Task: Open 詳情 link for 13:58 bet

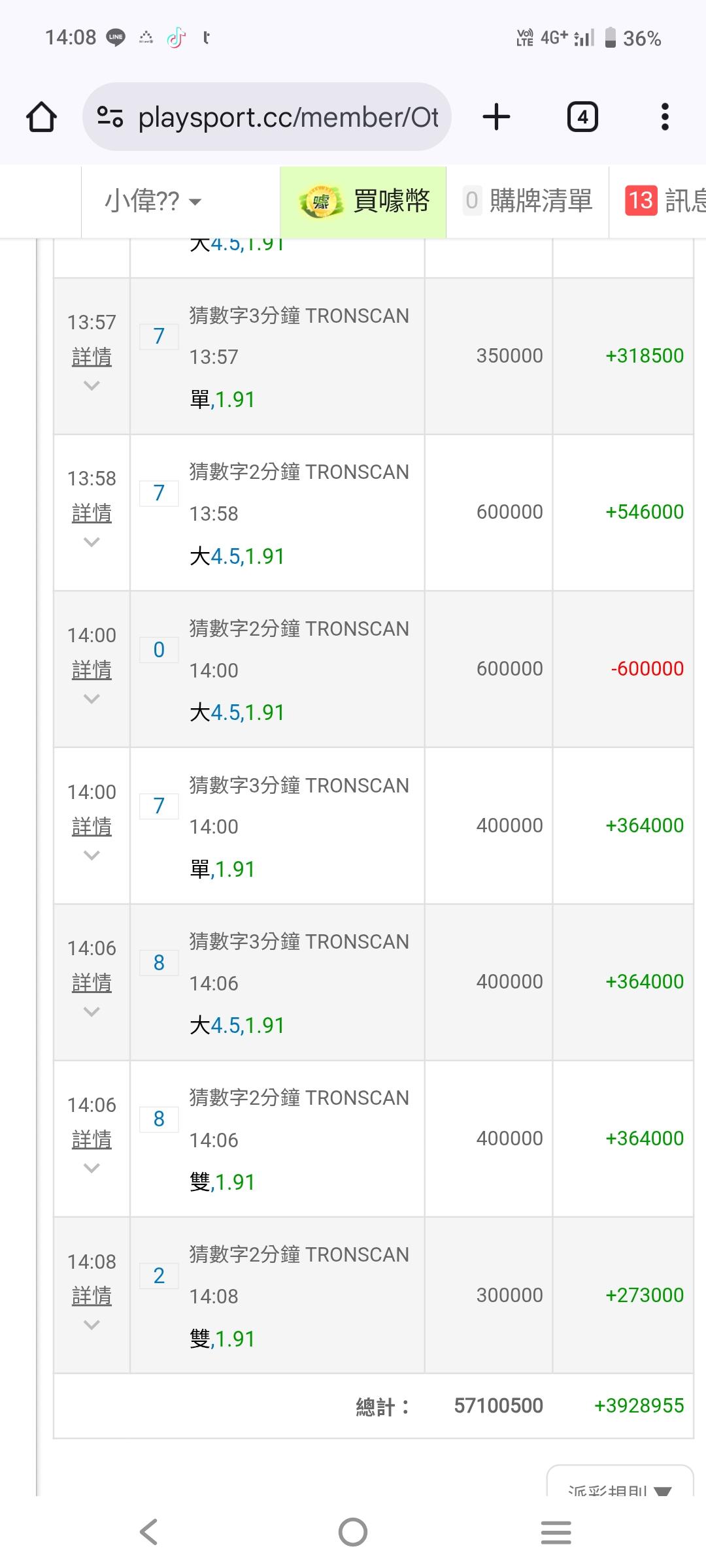Action: (92, 514)
